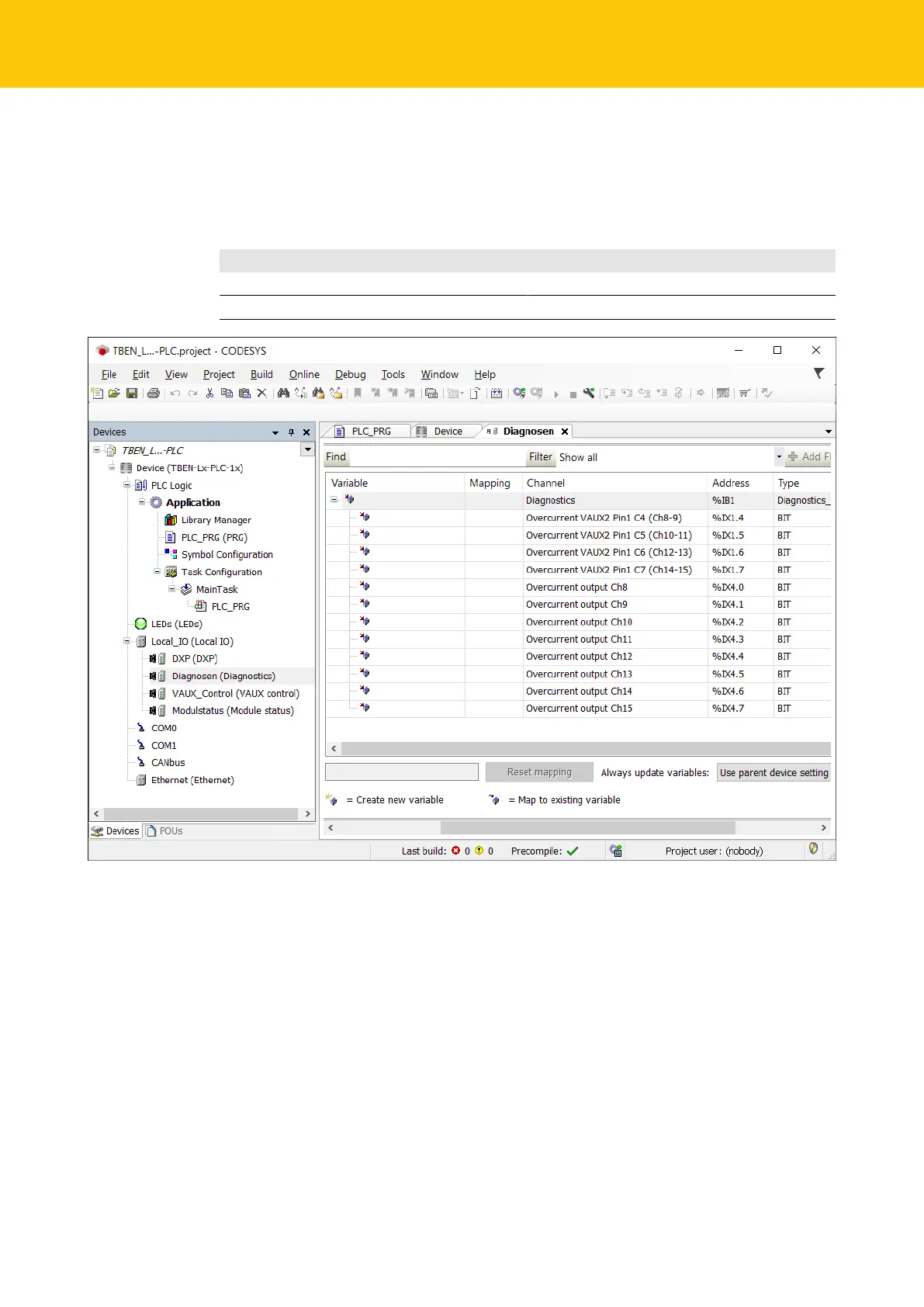The width and height of the screenshot is (924, 1307).
Task: Collapse the MainTask node
Action: coord(172,589)
